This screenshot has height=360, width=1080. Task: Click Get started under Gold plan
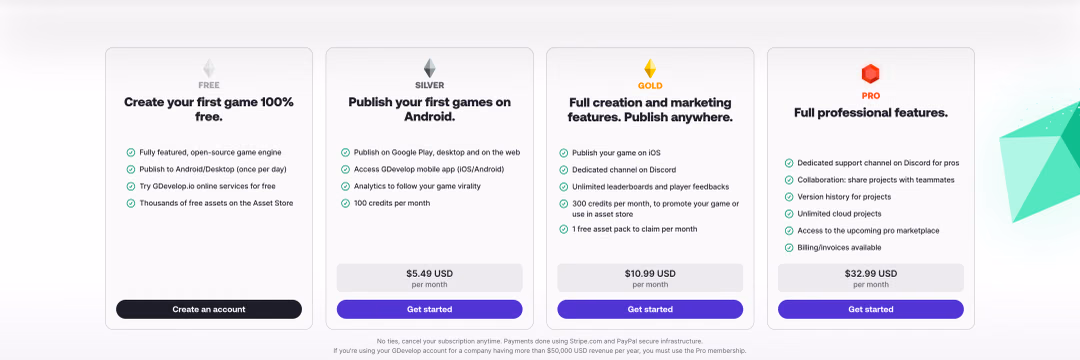coord(650,309)
